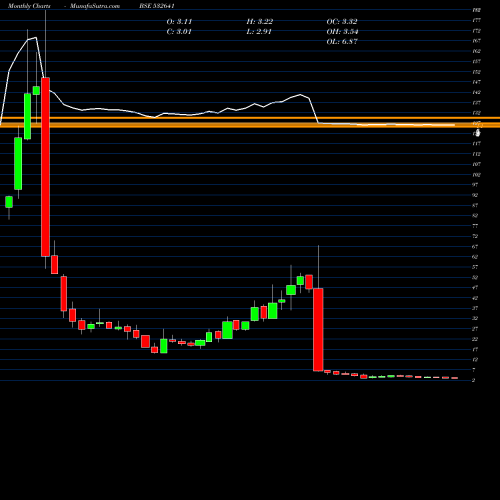
Task: Click the 32 price axis label
Action: click(475, 318)
